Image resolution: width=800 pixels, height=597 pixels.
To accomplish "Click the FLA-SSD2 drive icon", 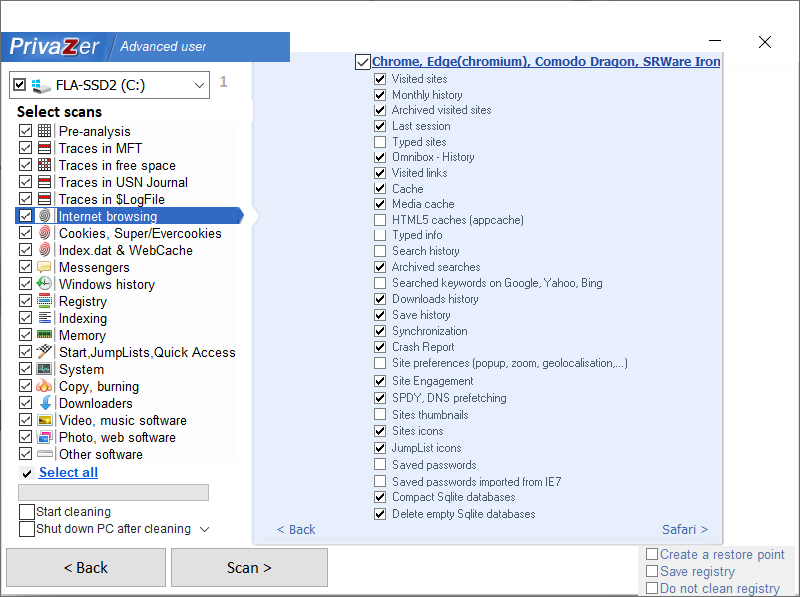I will pyautogui.click(x=41, y=85).
